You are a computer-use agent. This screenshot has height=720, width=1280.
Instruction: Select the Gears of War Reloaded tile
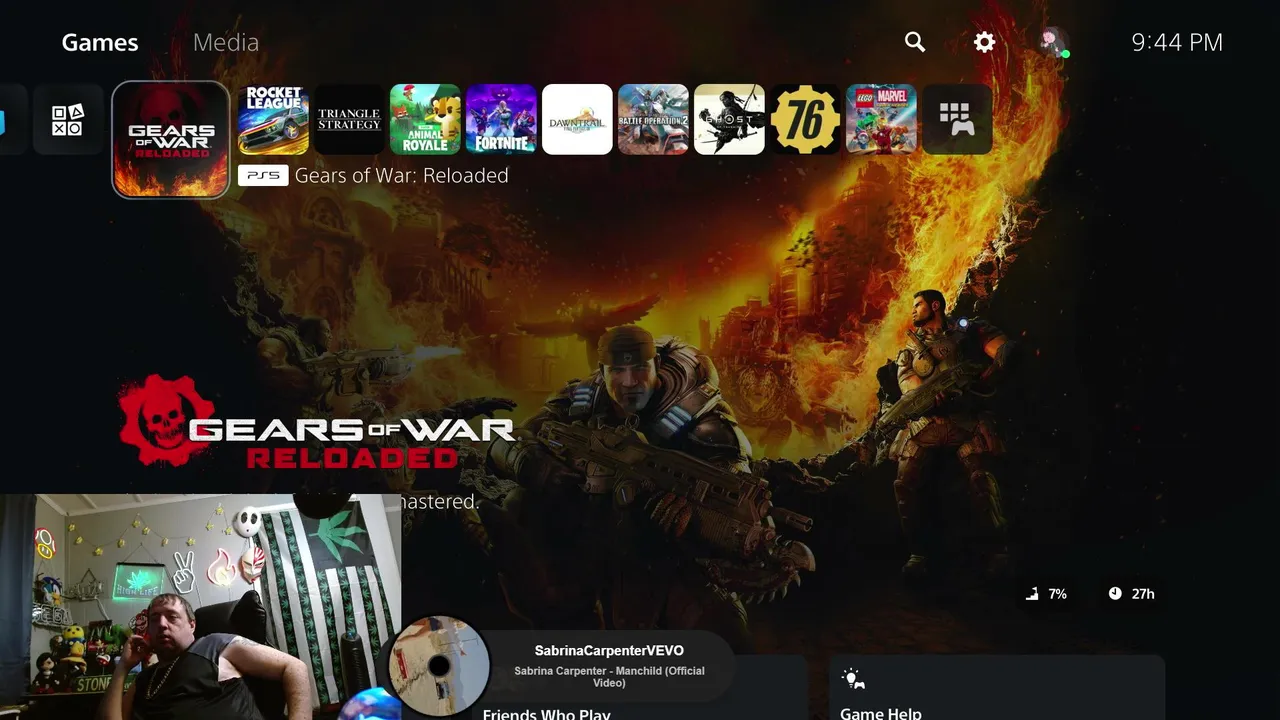point(171,139)
